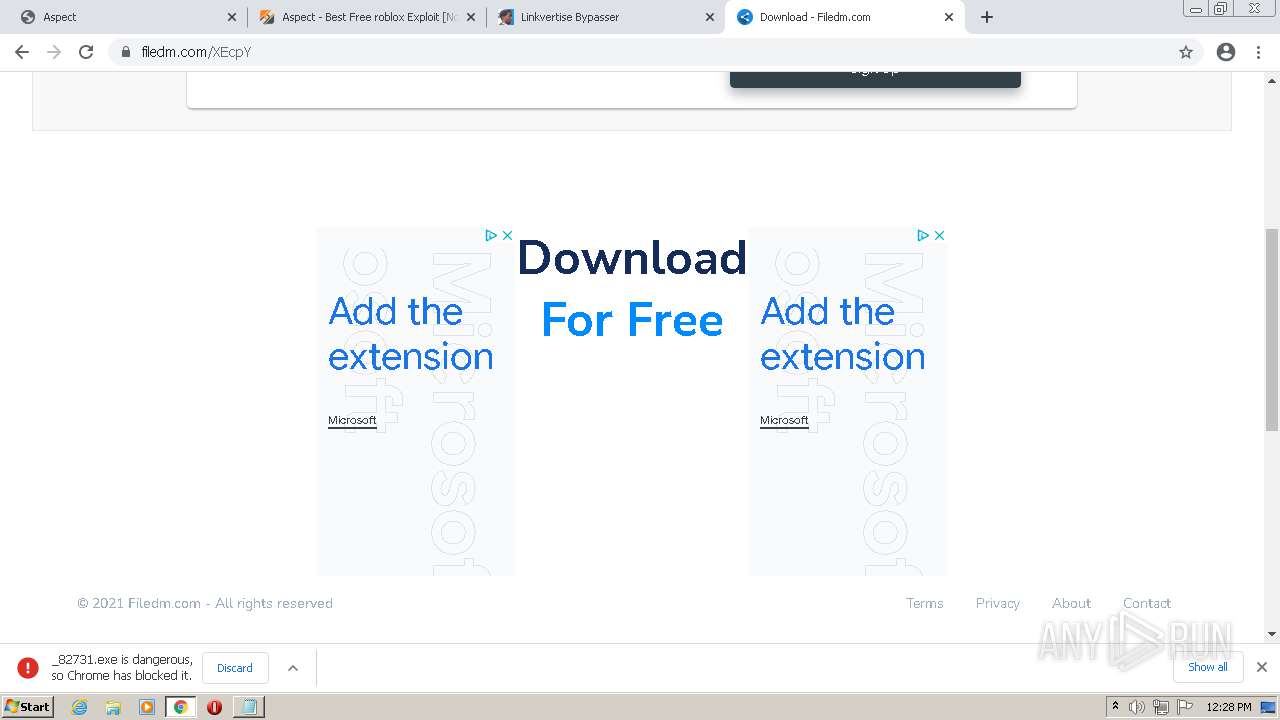
Task: Select the Chrome taskbar icon
Action: (x=180, y=707)
